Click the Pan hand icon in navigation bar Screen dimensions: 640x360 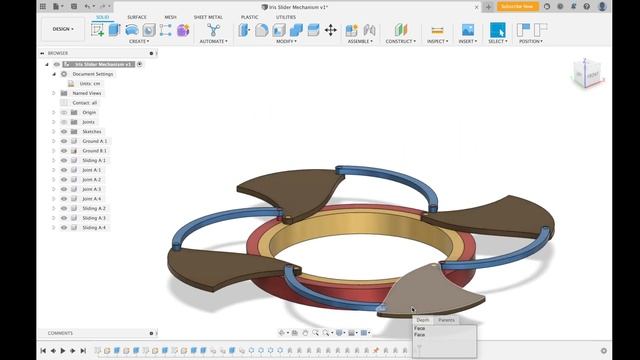click(x=305, y=333)
